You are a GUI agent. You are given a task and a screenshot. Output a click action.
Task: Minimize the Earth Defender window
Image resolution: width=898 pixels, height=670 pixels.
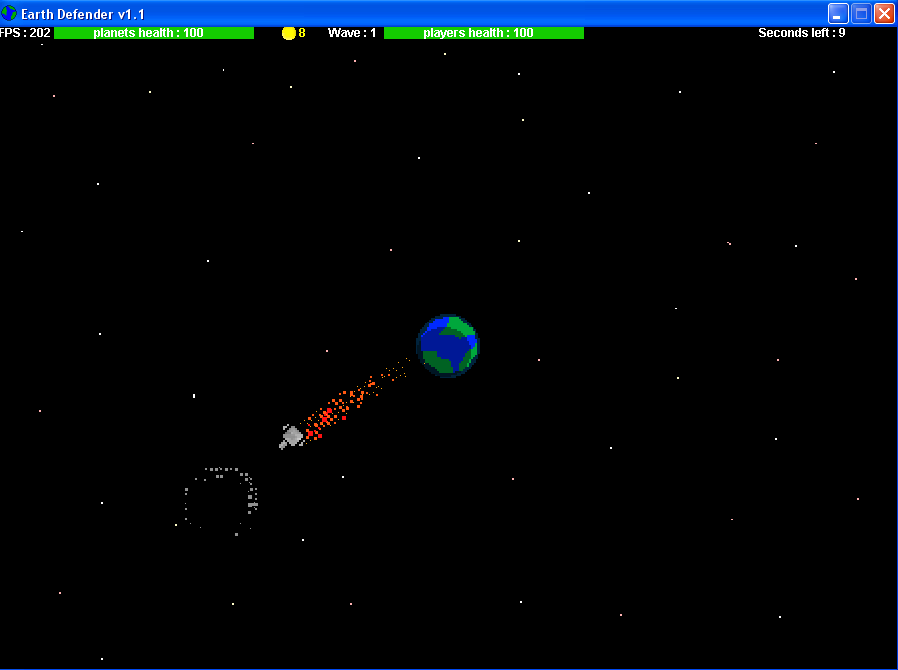[x=838, y=14]
